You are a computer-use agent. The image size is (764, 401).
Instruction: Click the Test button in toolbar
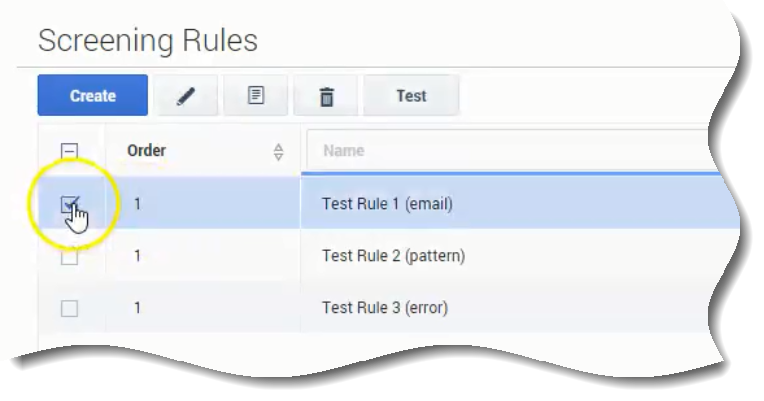tap(411, 96)
